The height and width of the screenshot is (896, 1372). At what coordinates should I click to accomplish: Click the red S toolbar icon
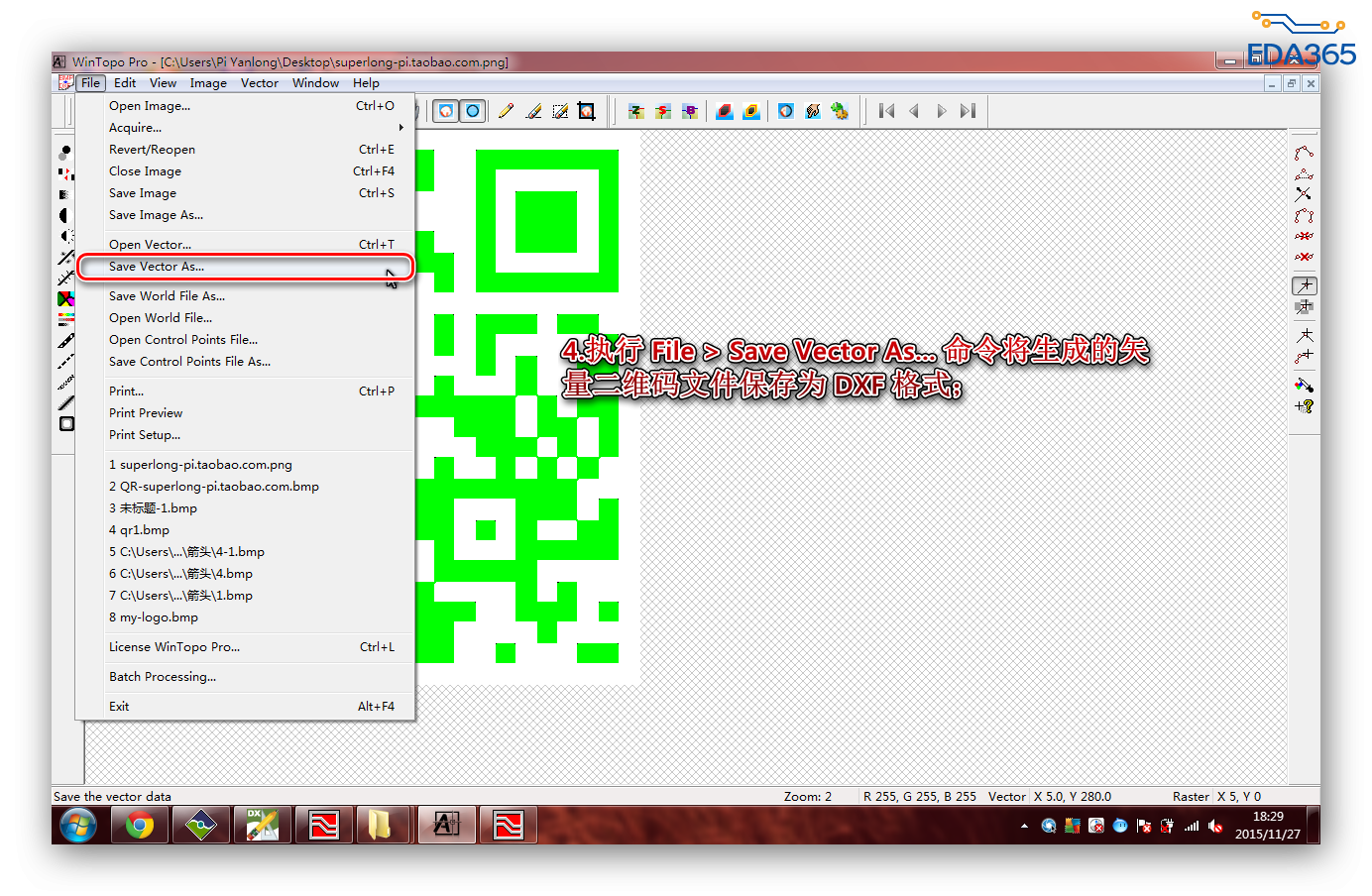pyautogui.click(x=662, y=111)
